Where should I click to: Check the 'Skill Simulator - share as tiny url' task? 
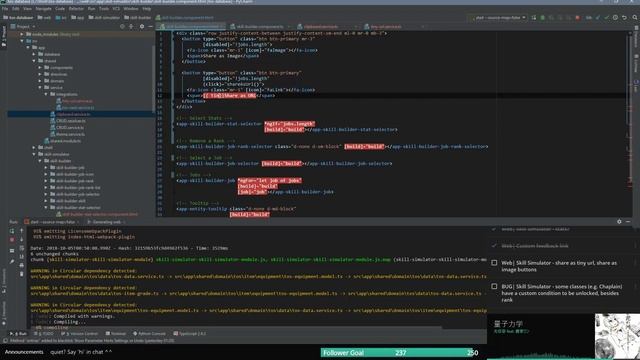(x=494, y=263)
